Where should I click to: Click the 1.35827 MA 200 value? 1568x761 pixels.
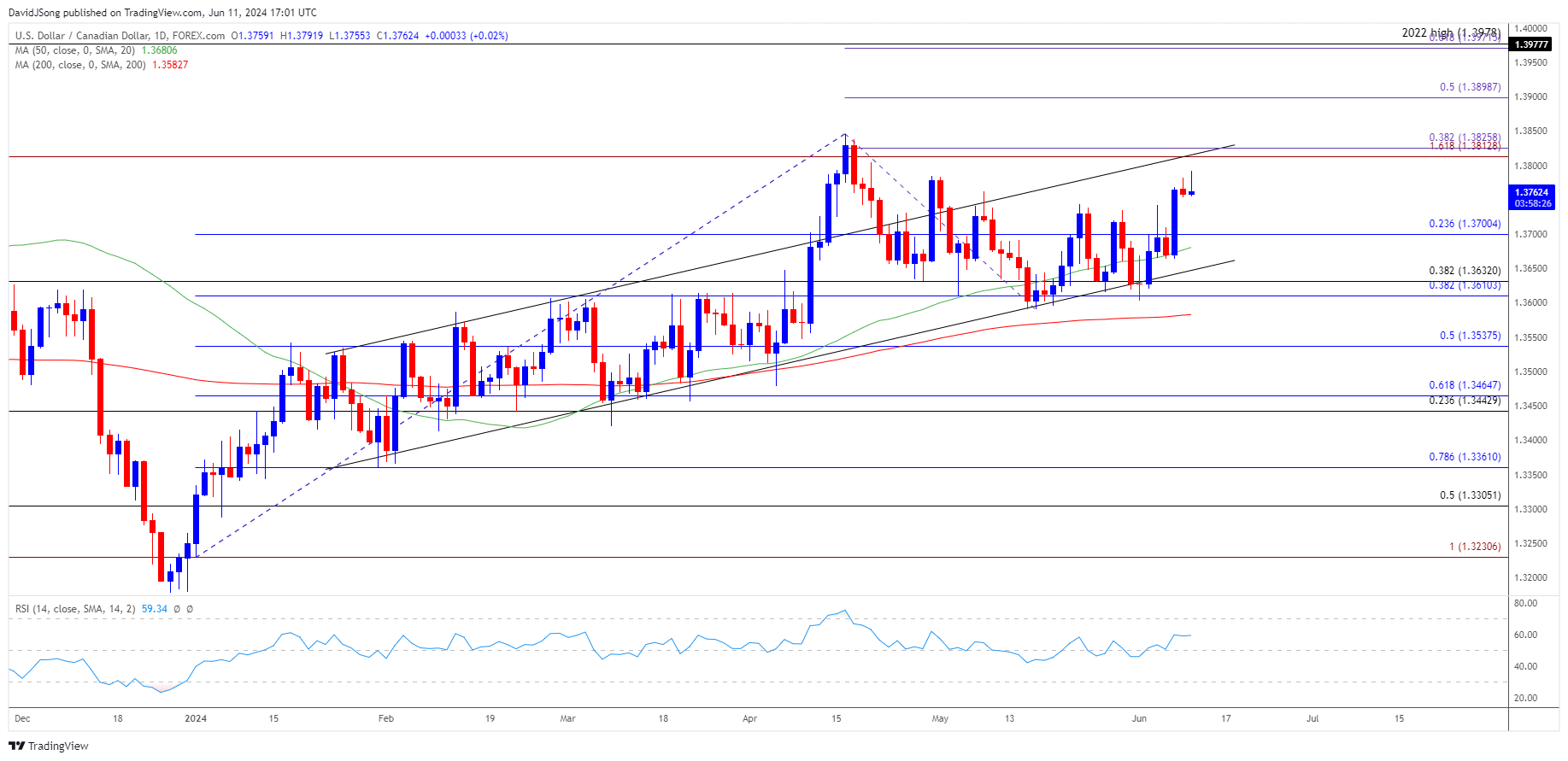[x=170, y=65]
